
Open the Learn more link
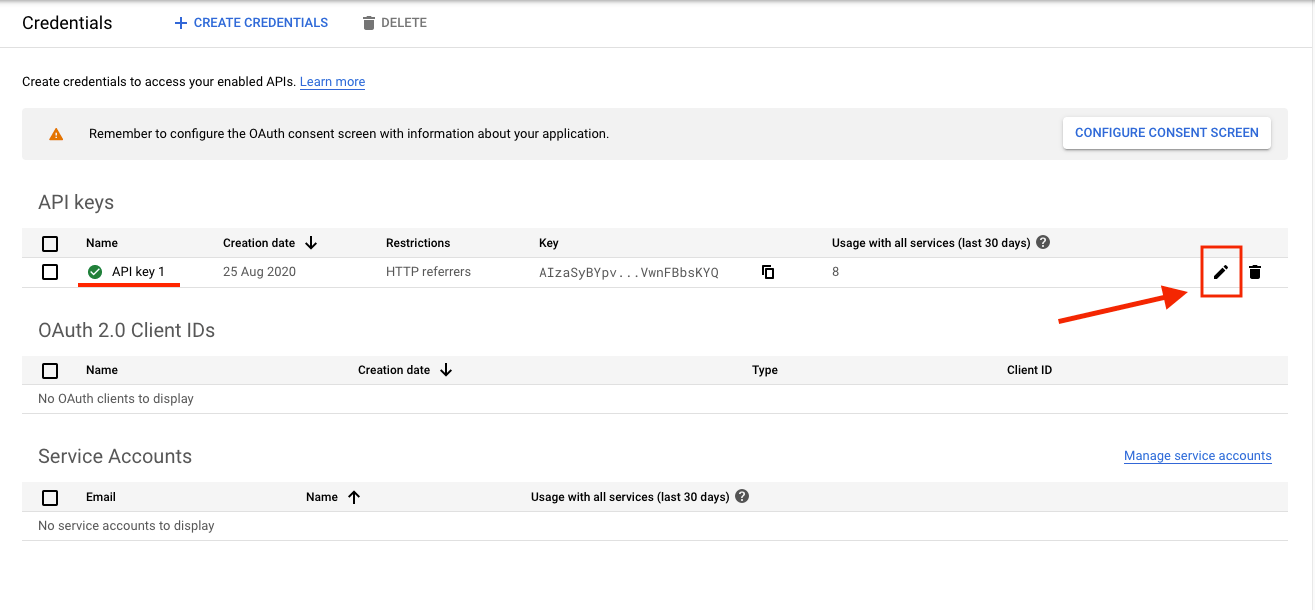coord(332,81)
